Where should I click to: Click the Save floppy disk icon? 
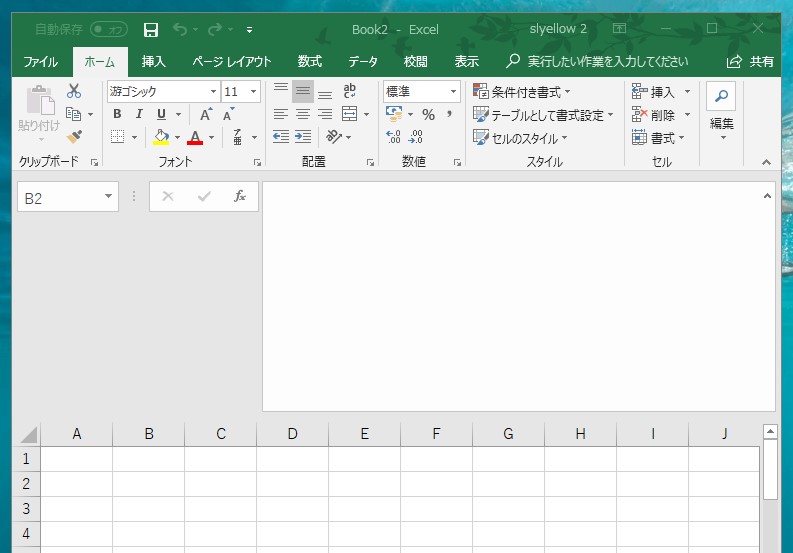(151, 30)
